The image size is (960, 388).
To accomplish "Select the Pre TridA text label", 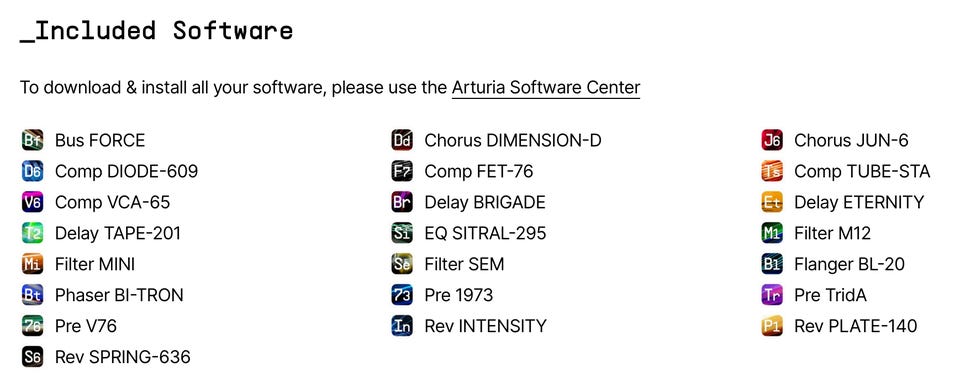I will [830, 295].
